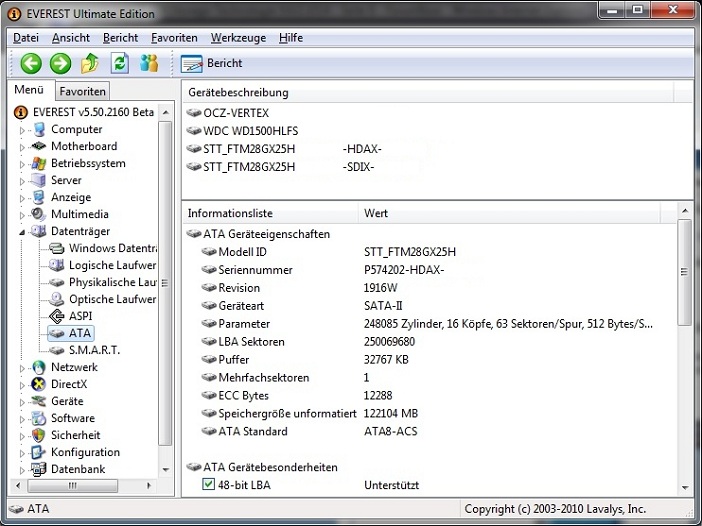Screen dimensions: 702x526
Task: Expand the Netzwerk tree node
Action: [22, 368]
